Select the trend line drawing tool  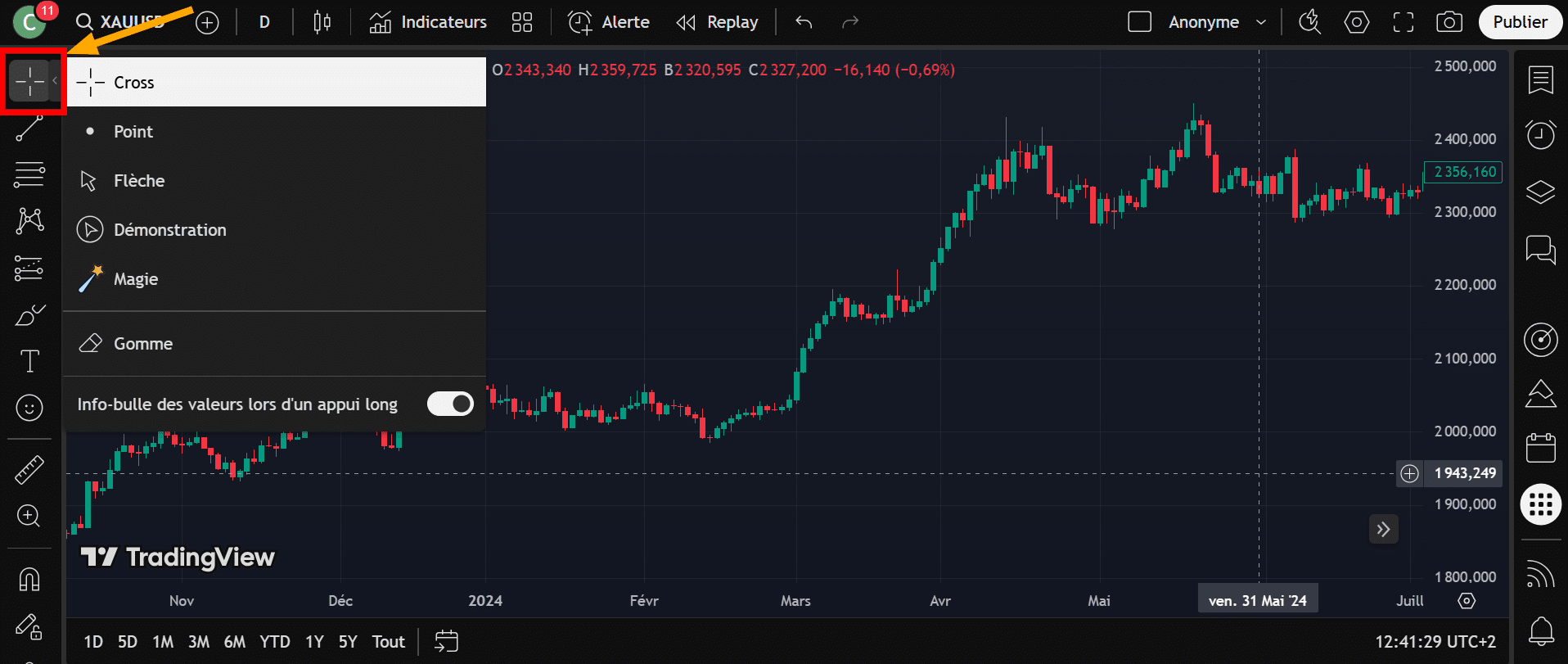29,128
